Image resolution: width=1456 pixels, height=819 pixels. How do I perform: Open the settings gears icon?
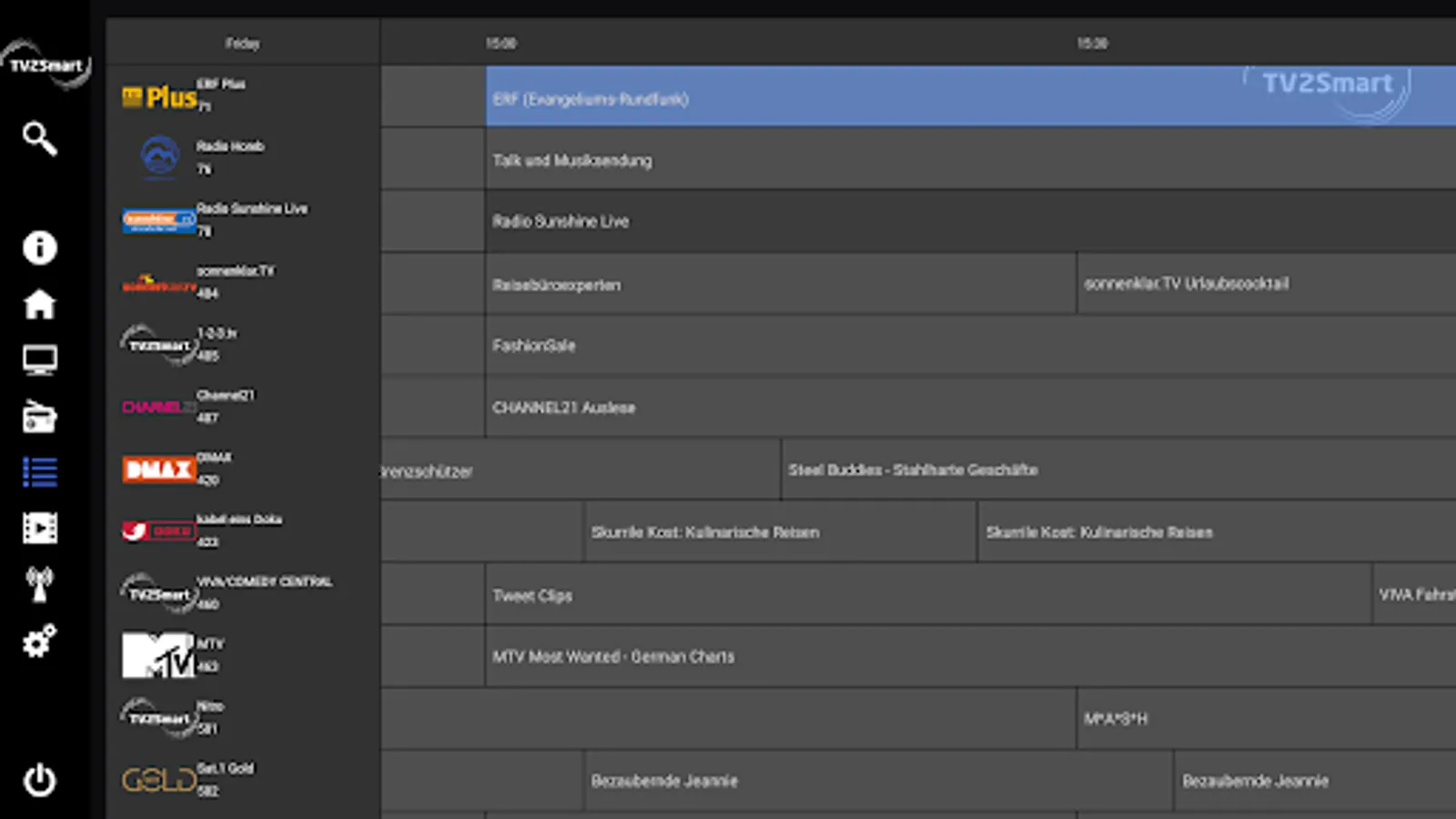pos(40,641)
